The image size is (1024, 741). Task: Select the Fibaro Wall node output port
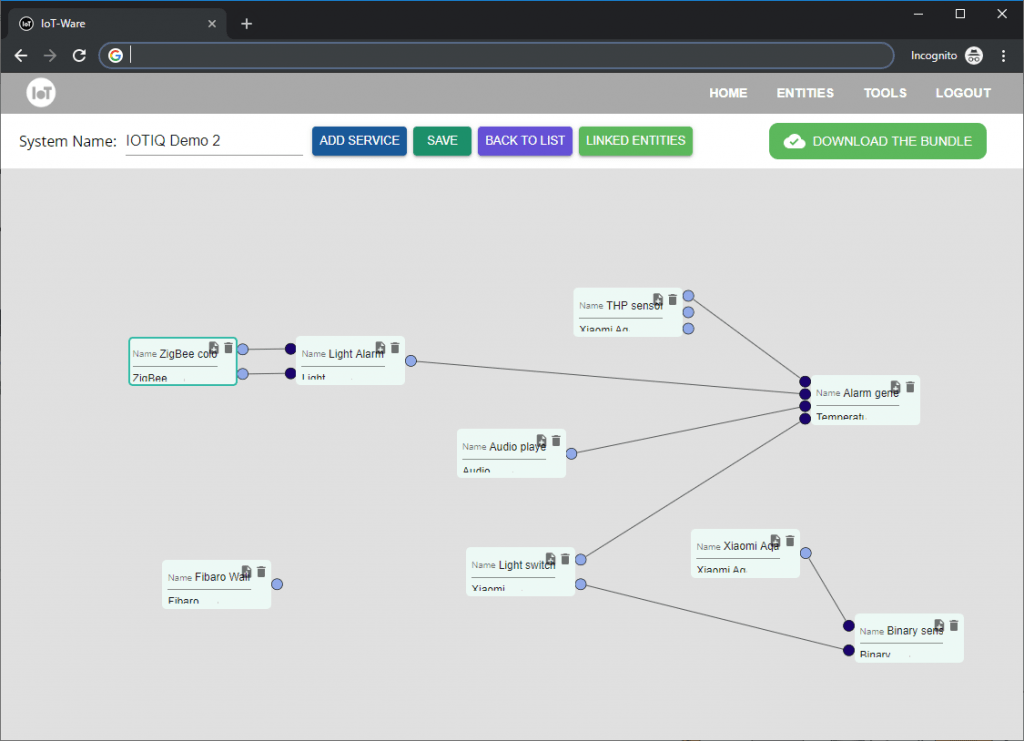pyautogui.click(x=277, y=584)
